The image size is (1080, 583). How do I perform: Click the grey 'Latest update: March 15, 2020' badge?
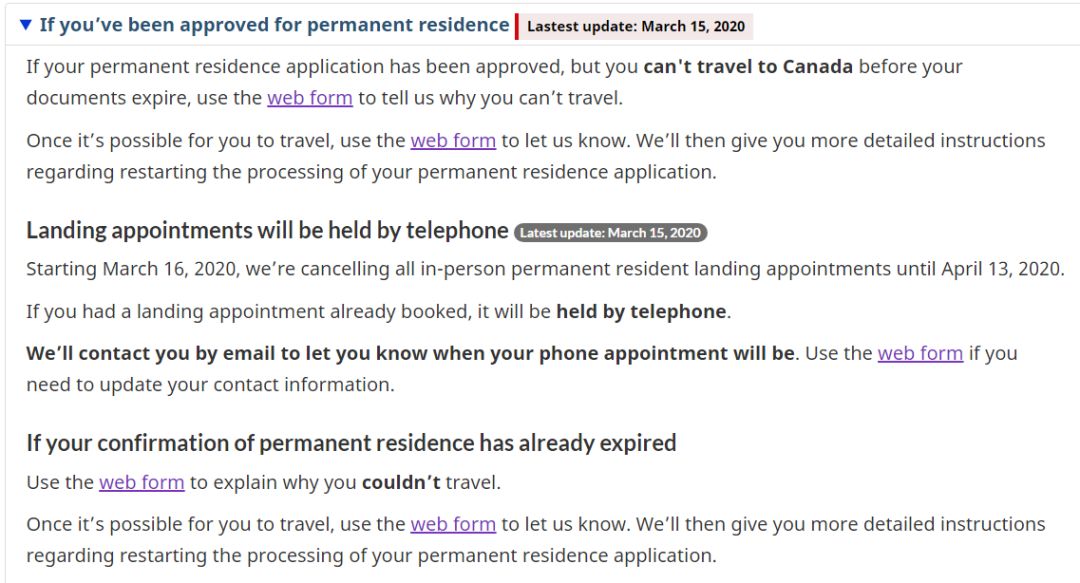point(610,233)
